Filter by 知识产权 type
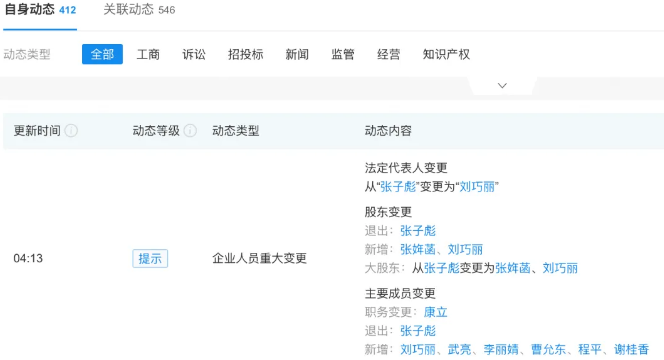The height and width of the screenshot is (360, 664). [446, 54]
